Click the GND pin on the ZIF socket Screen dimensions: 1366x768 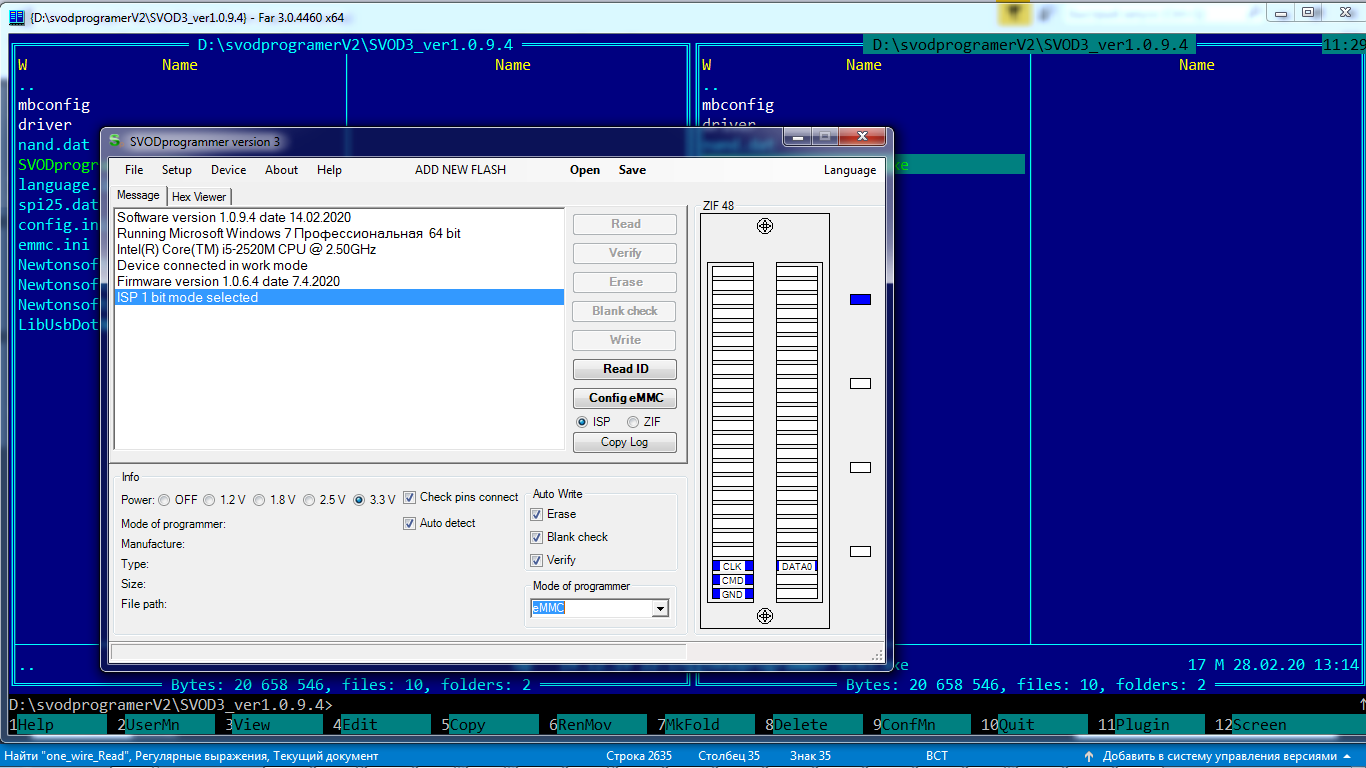coord(733,595)
